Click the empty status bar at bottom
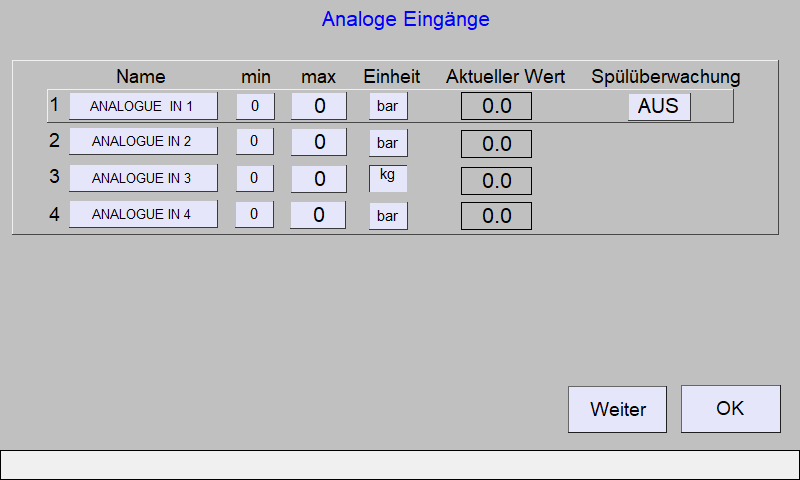This screenshot has height=480, width=800. (x=400, y=464)
